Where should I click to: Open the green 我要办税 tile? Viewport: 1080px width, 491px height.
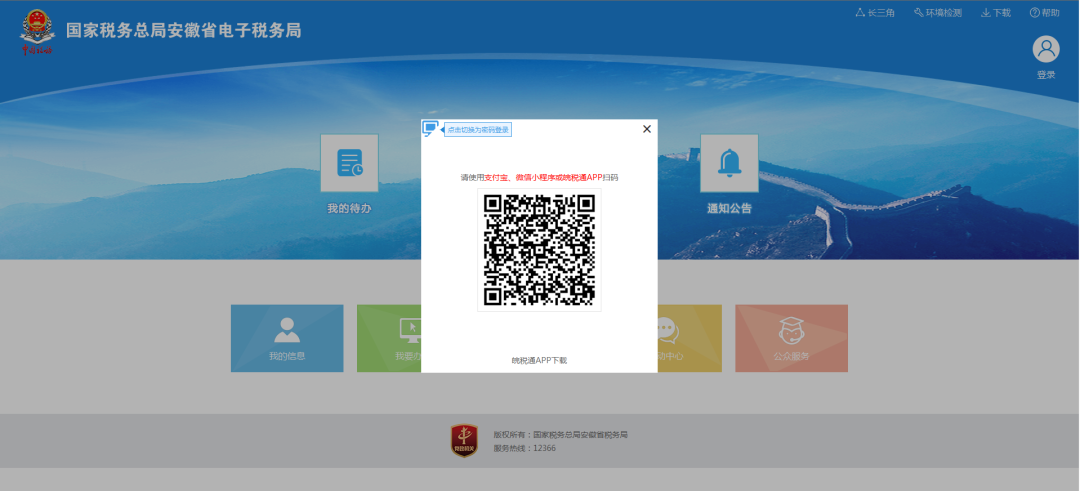pyautogui.click(x=389, y=338)
